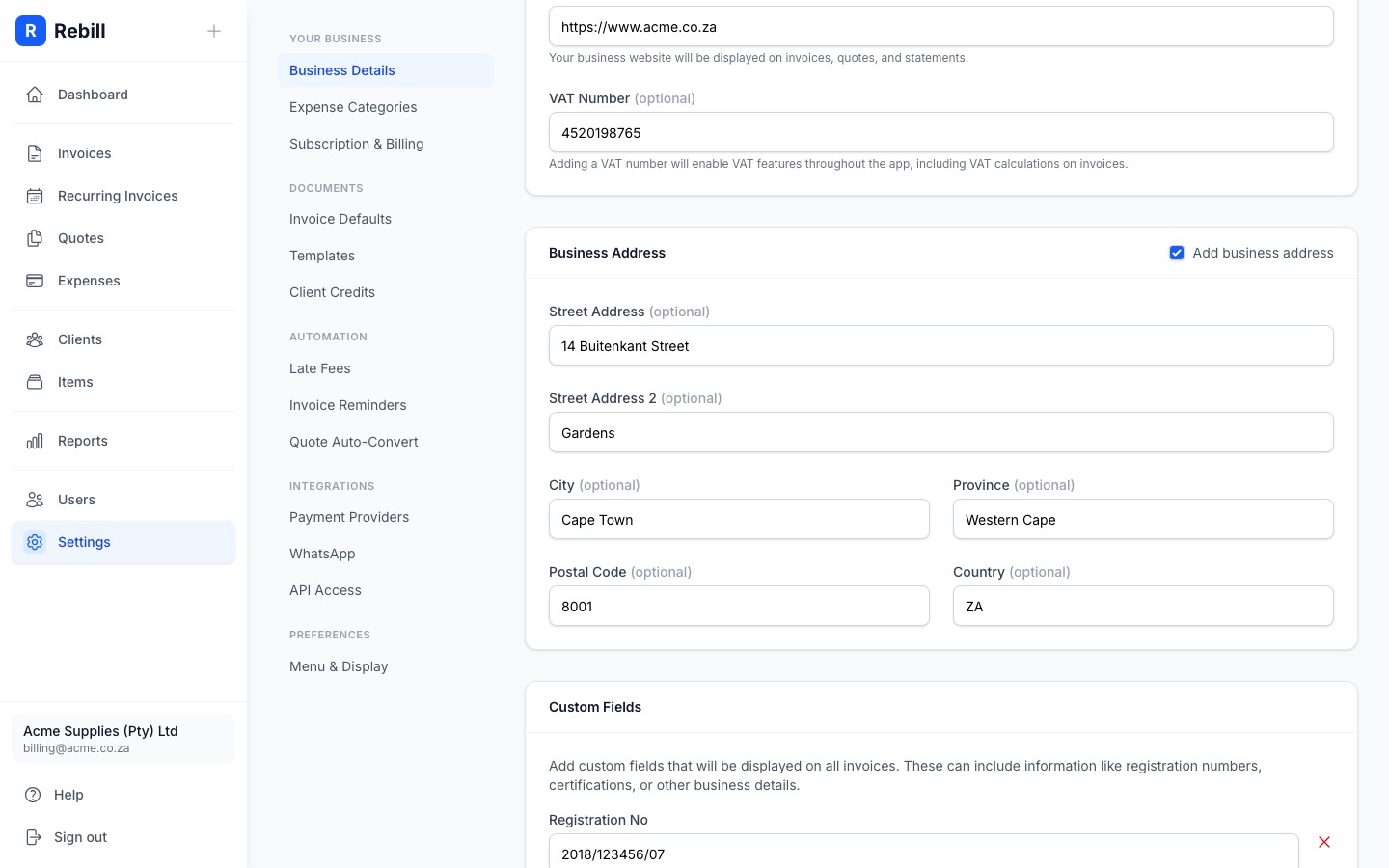The image size is (1389, 868).
Task: Open Quotes via its sidebar icon
Action: (x=35, y=238)
